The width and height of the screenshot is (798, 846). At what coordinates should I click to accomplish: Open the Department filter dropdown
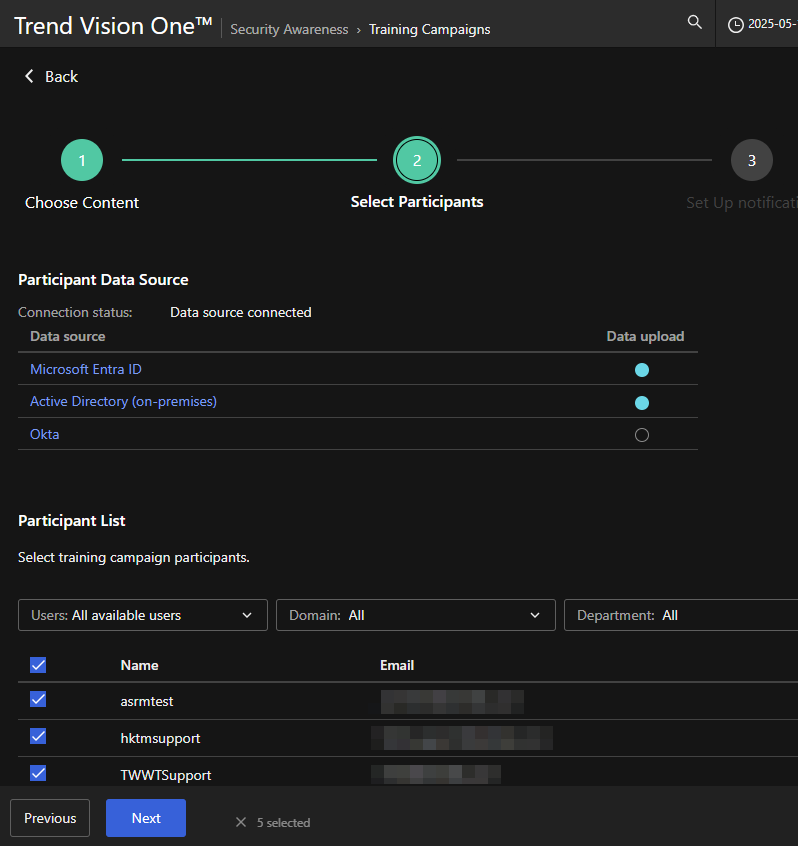(680, 615)
